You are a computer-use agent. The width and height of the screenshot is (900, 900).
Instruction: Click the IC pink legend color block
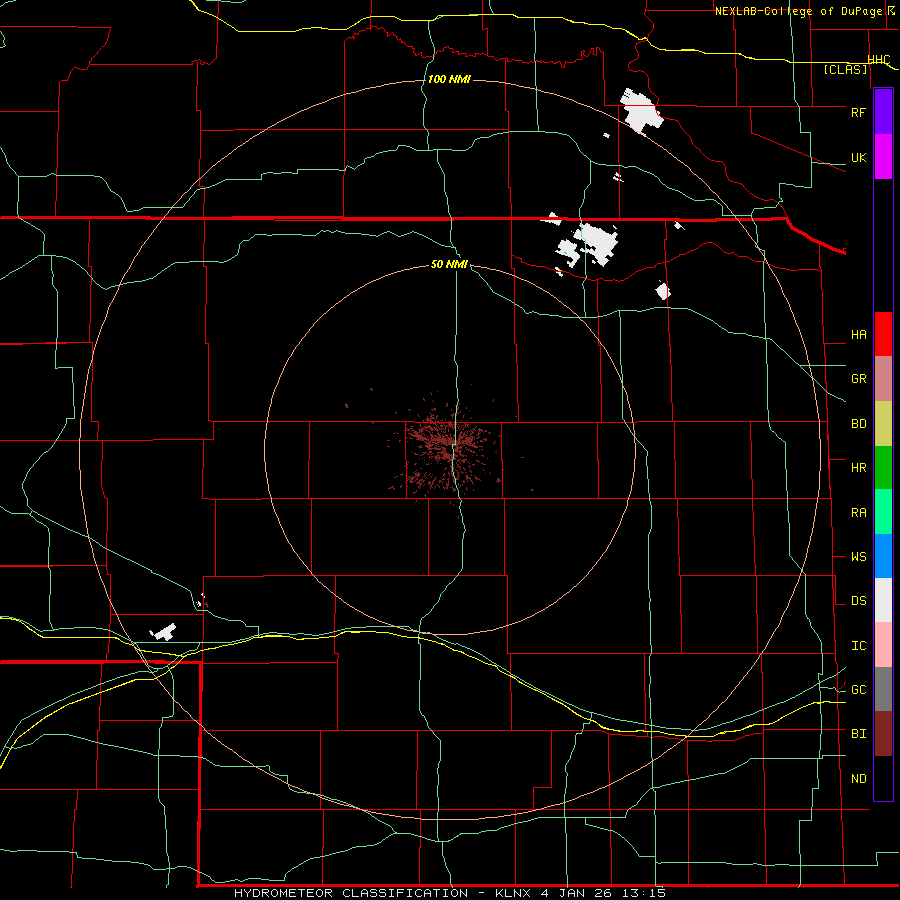[x=883, y=645]
